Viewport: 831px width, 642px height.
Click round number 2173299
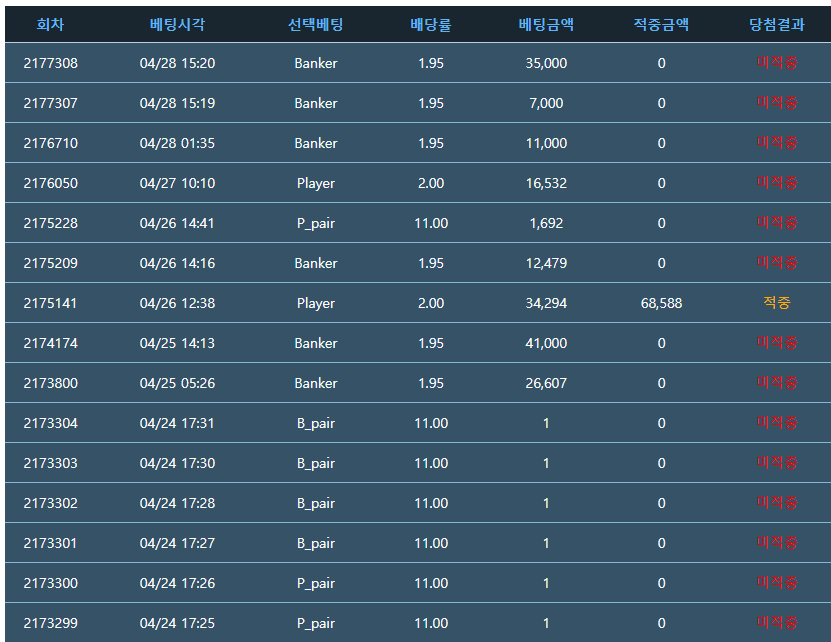click(50, 623)
